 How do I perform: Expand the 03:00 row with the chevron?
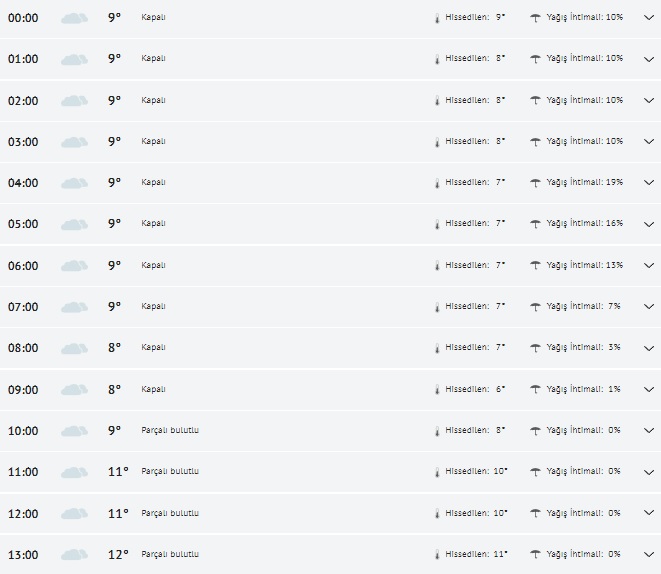tap(648, 142)
